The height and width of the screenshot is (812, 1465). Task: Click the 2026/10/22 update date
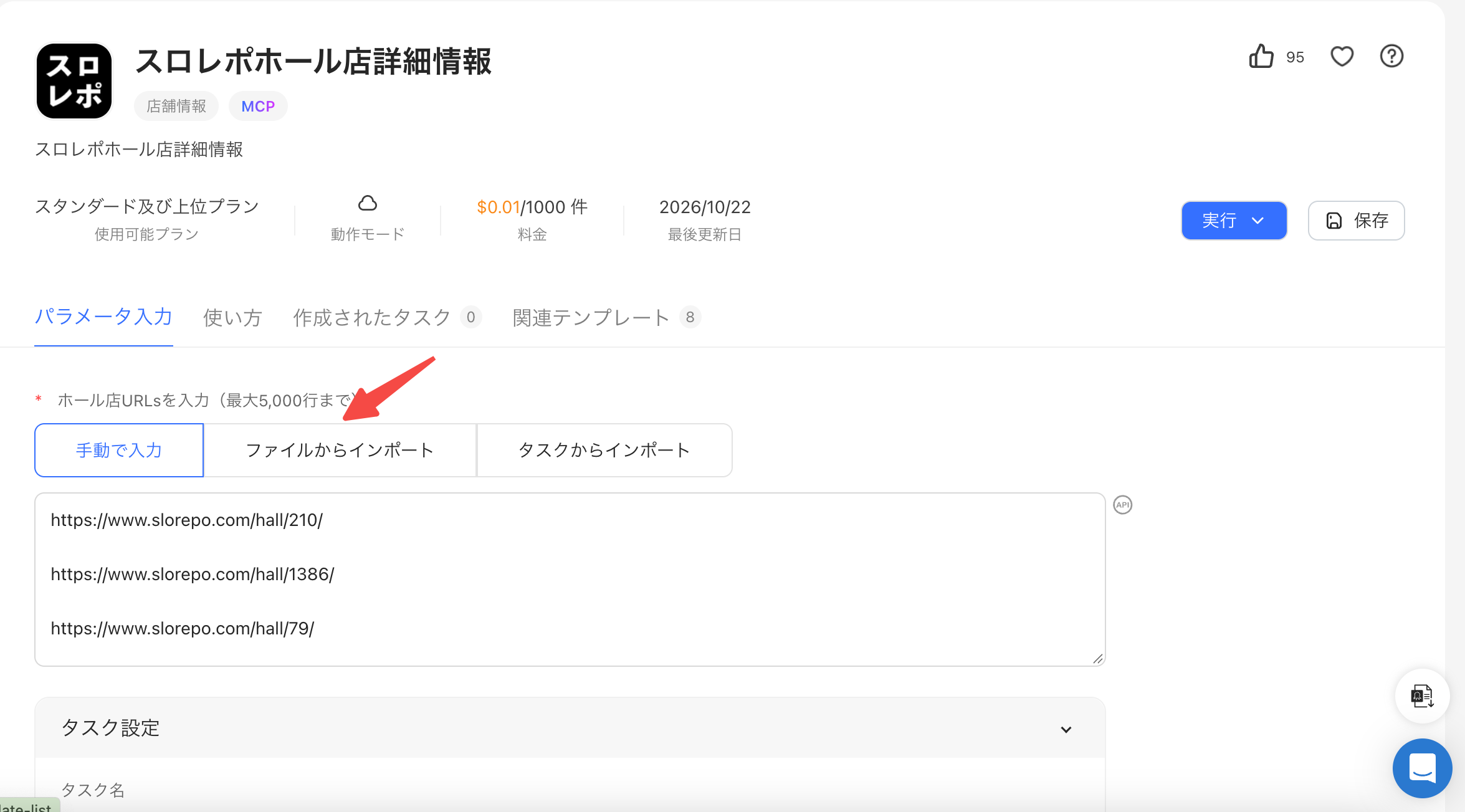[x=705, y=207]
